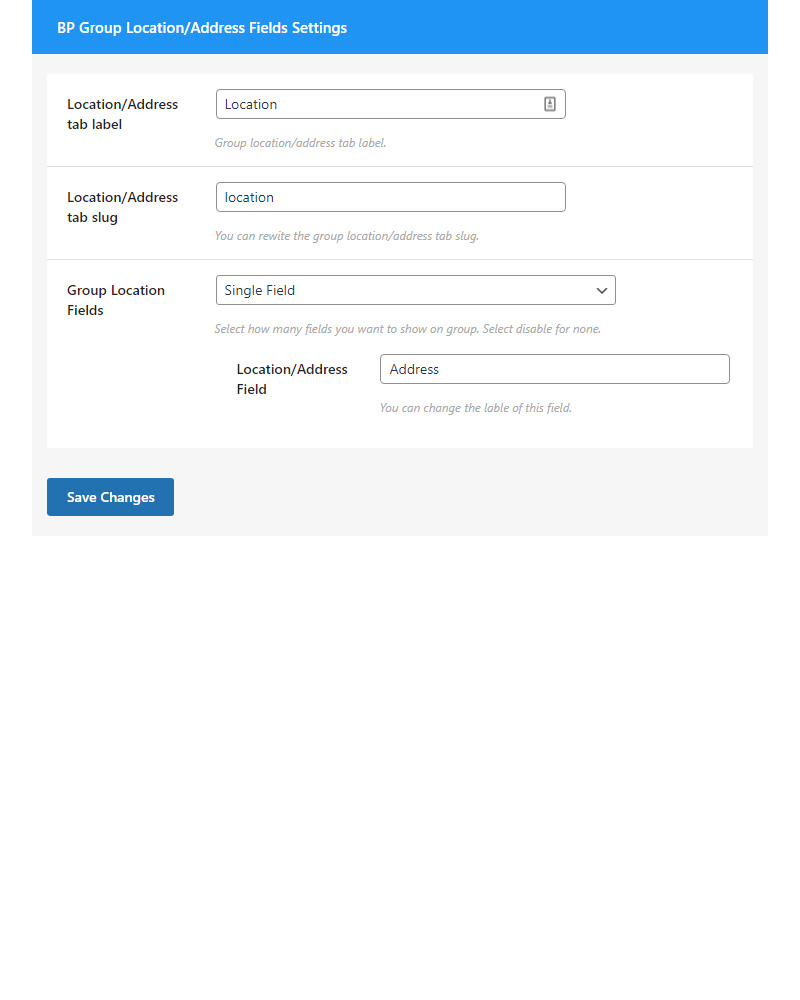Click the 'Location/Address tab slug' row label
The width and height of the screenshot is (800, 1000).
[122, 207]
